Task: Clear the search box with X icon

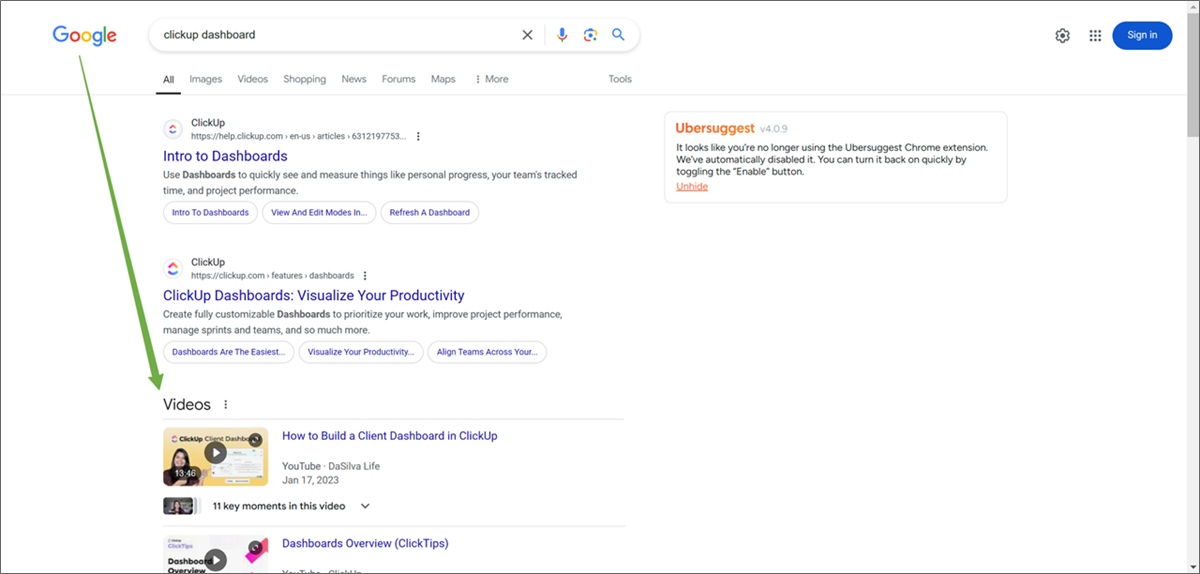Action: [x=527, y=35]
